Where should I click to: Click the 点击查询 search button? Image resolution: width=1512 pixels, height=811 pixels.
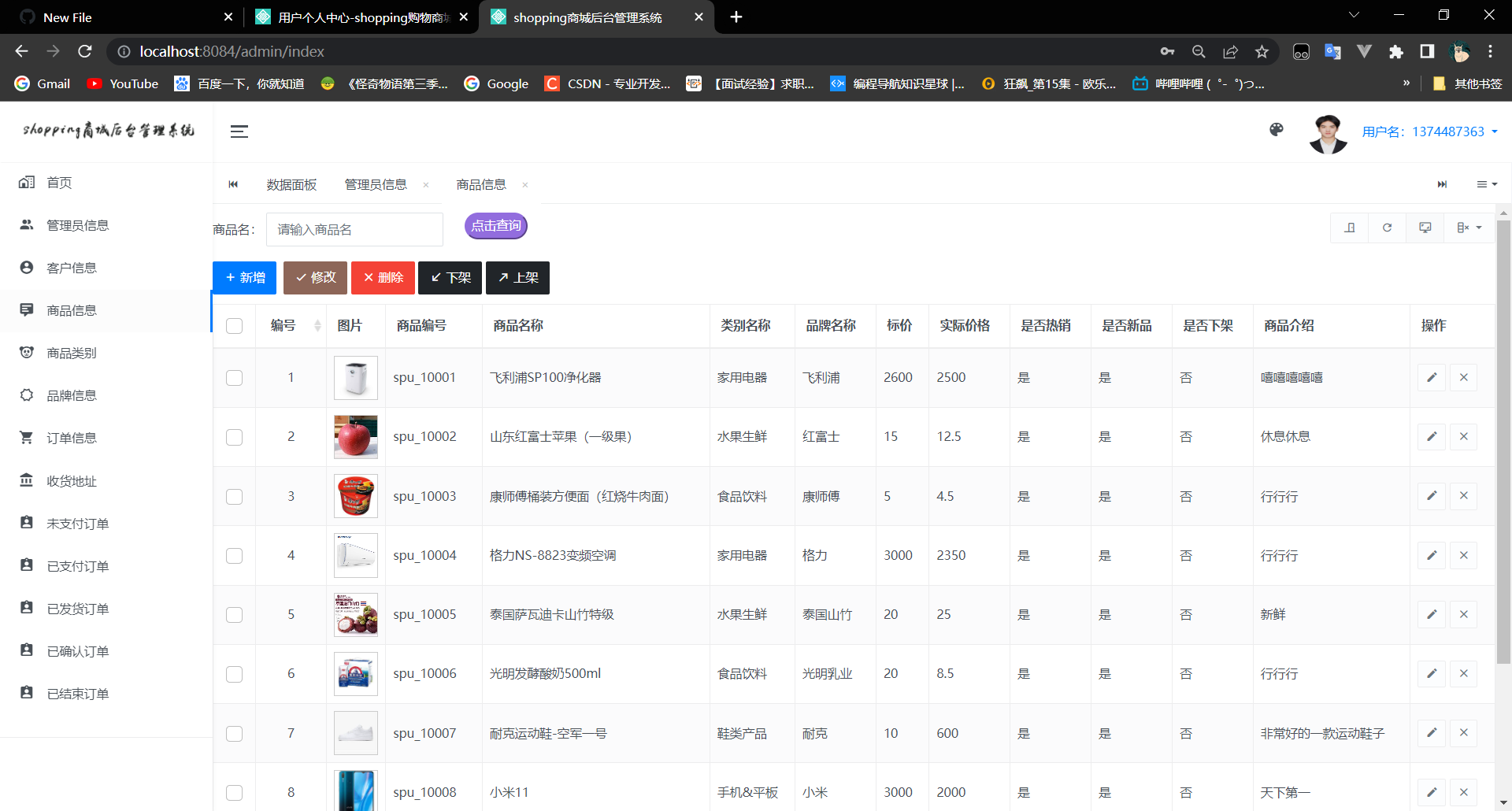(496, 226)
